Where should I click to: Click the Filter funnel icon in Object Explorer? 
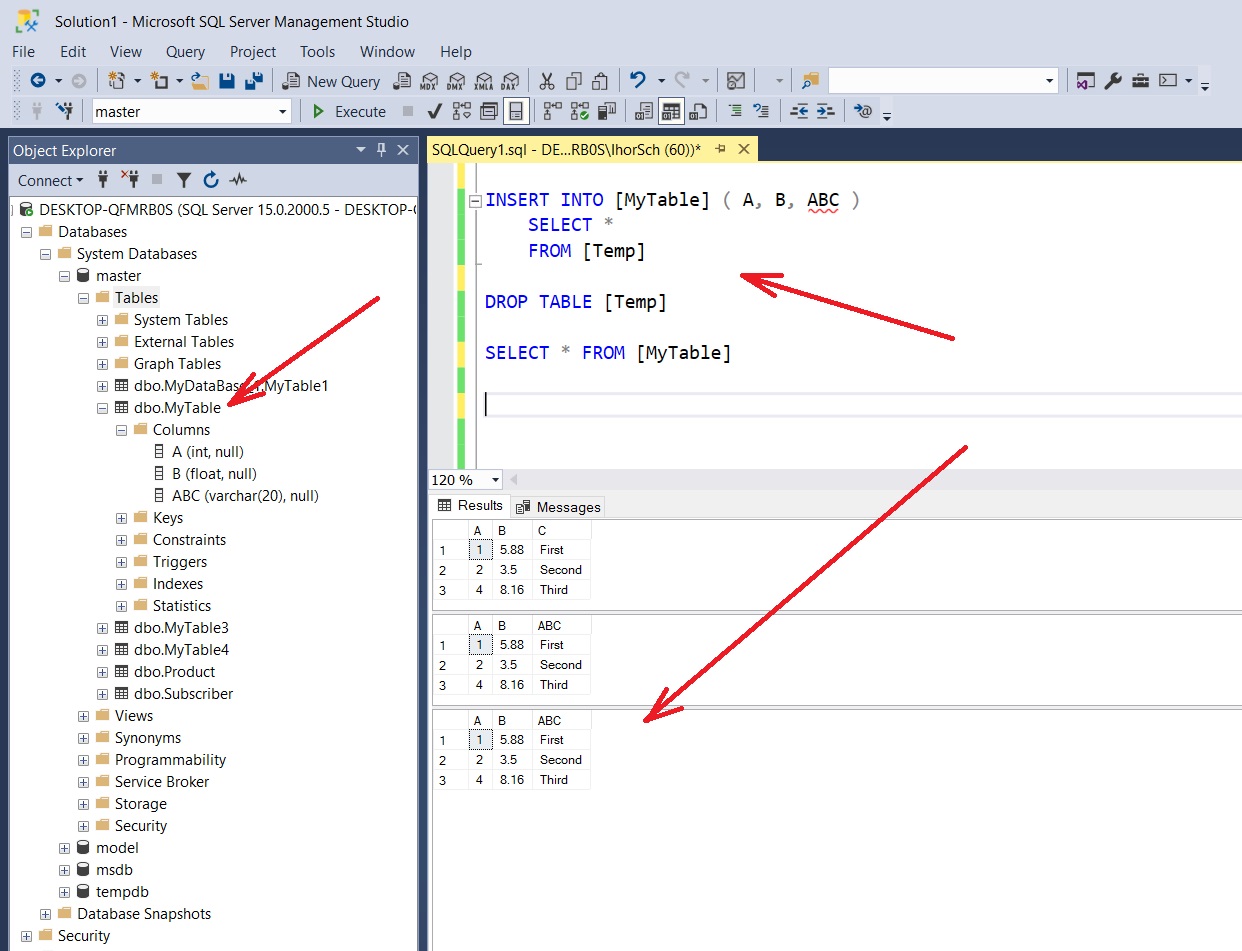[x=184, y=180]
